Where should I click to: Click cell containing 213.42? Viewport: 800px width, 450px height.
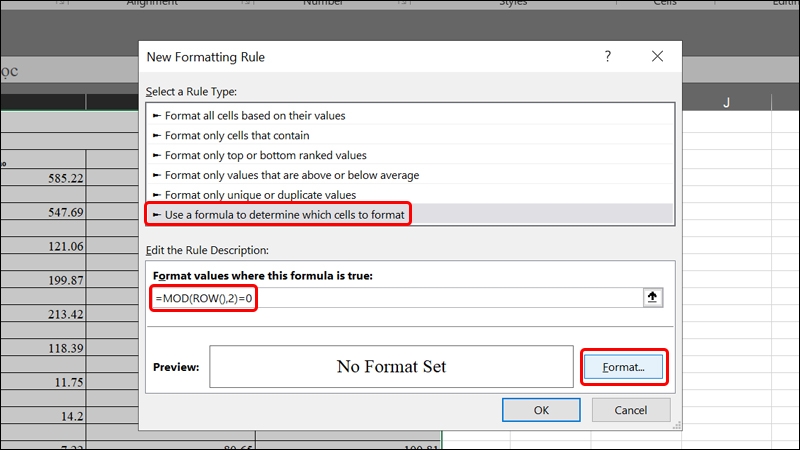pos(43,314)
